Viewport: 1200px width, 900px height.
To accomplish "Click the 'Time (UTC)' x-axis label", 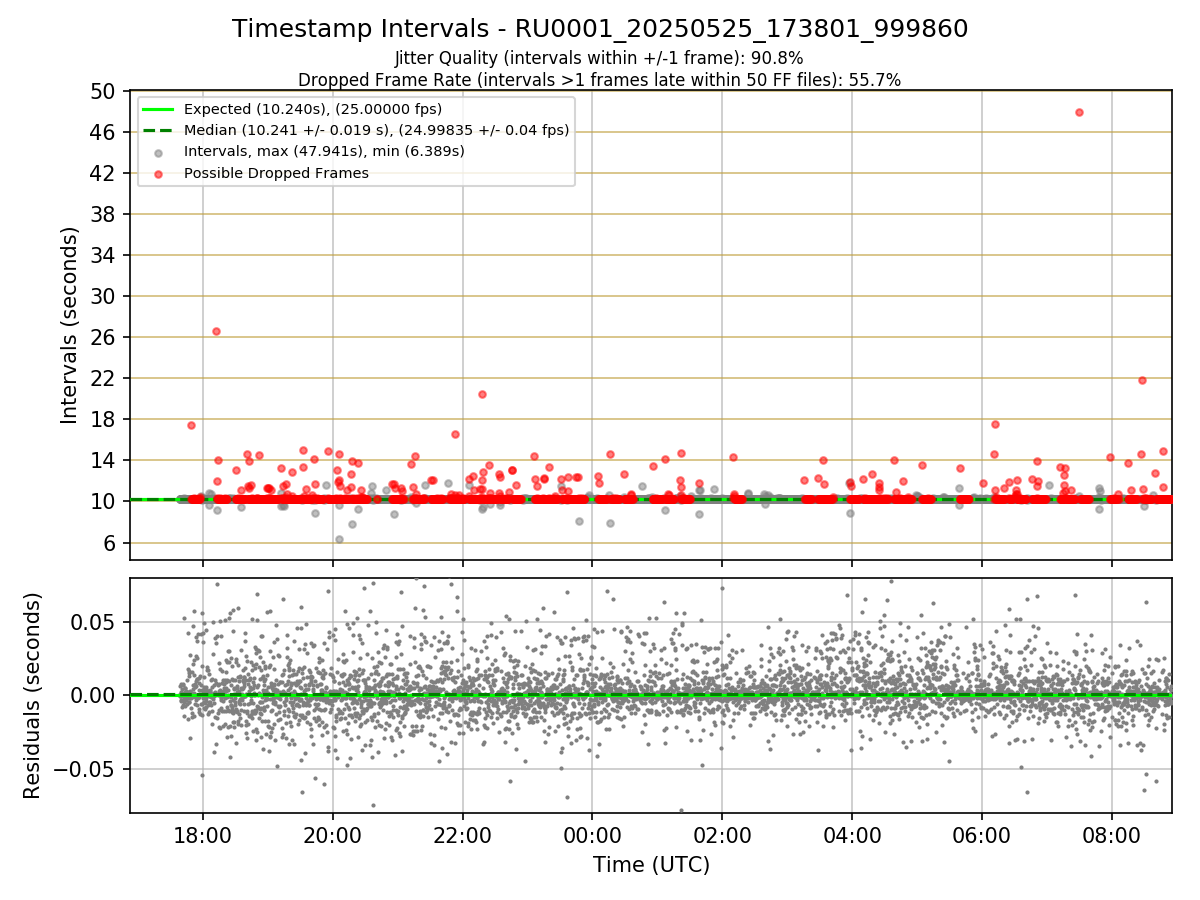I will (x=651, y=864).
